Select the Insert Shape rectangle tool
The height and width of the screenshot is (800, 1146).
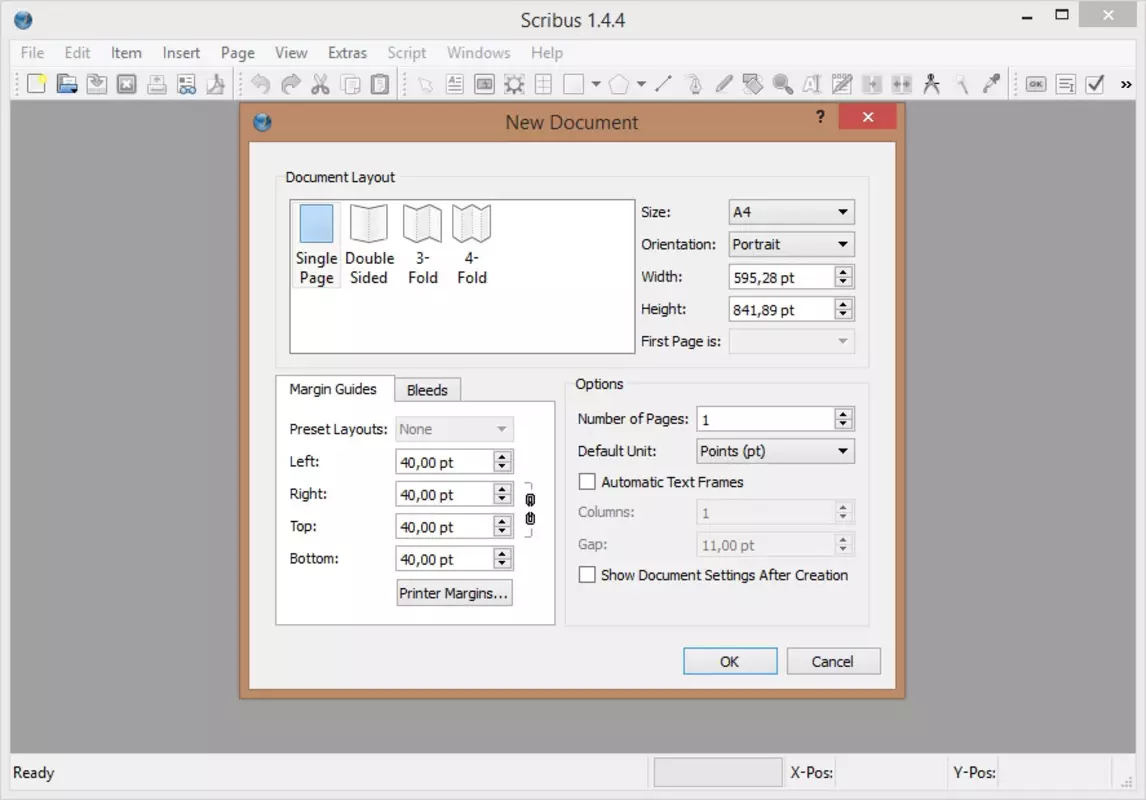click(574, 84)
